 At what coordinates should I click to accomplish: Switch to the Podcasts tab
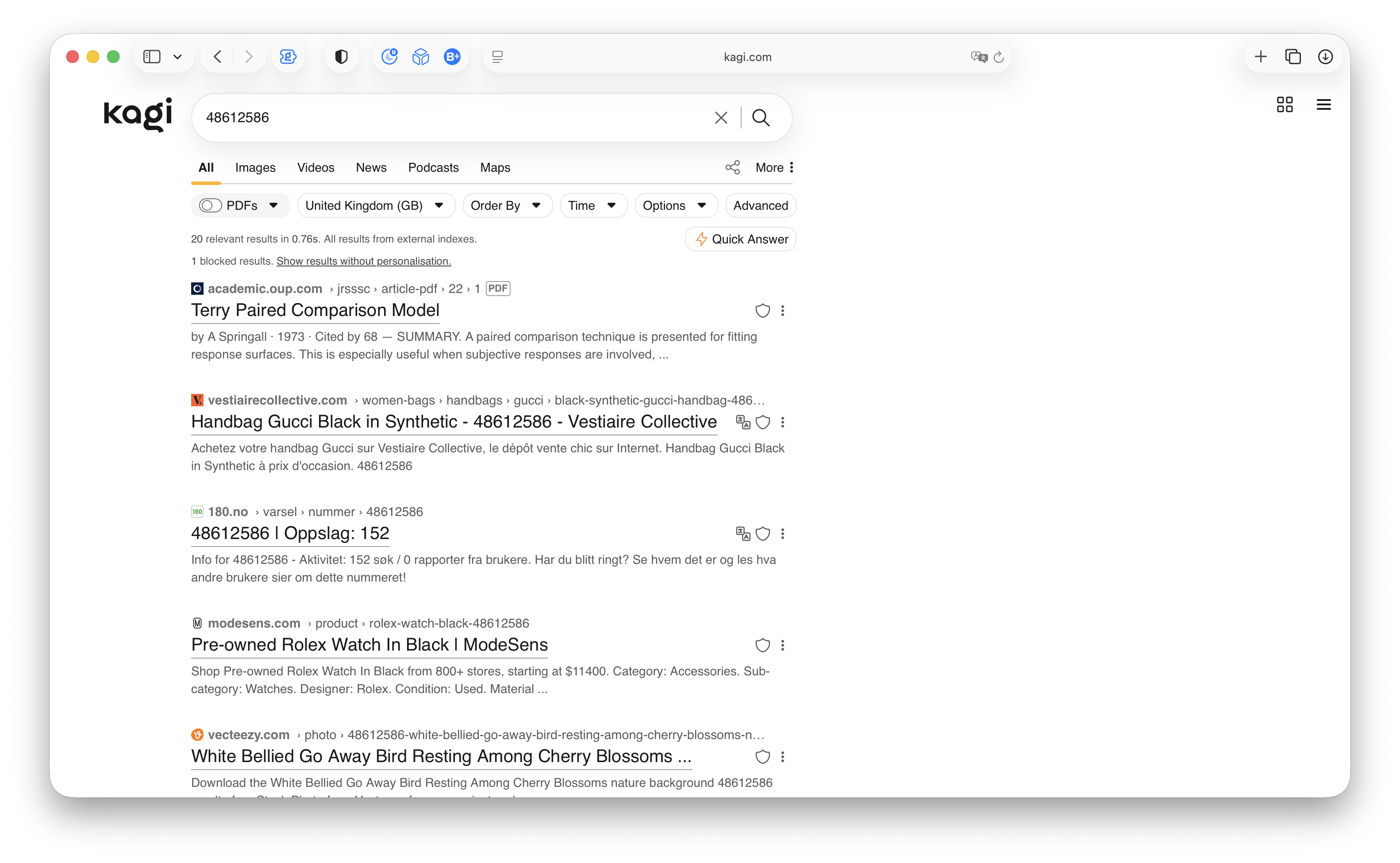pos(433,167)
